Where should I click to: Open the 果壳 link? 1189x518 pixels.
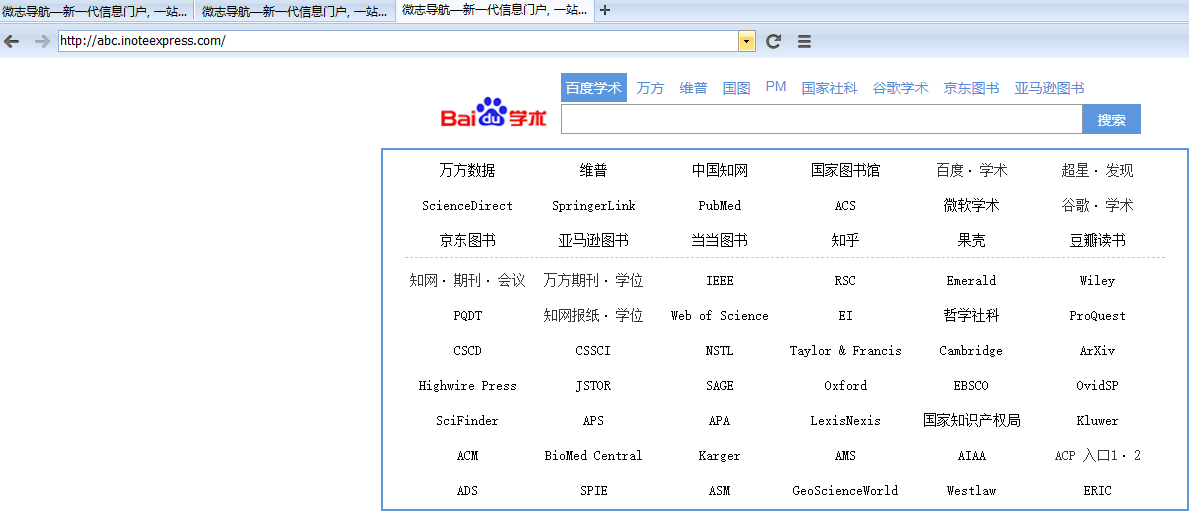pyautogui.click(x=971, y=240)
